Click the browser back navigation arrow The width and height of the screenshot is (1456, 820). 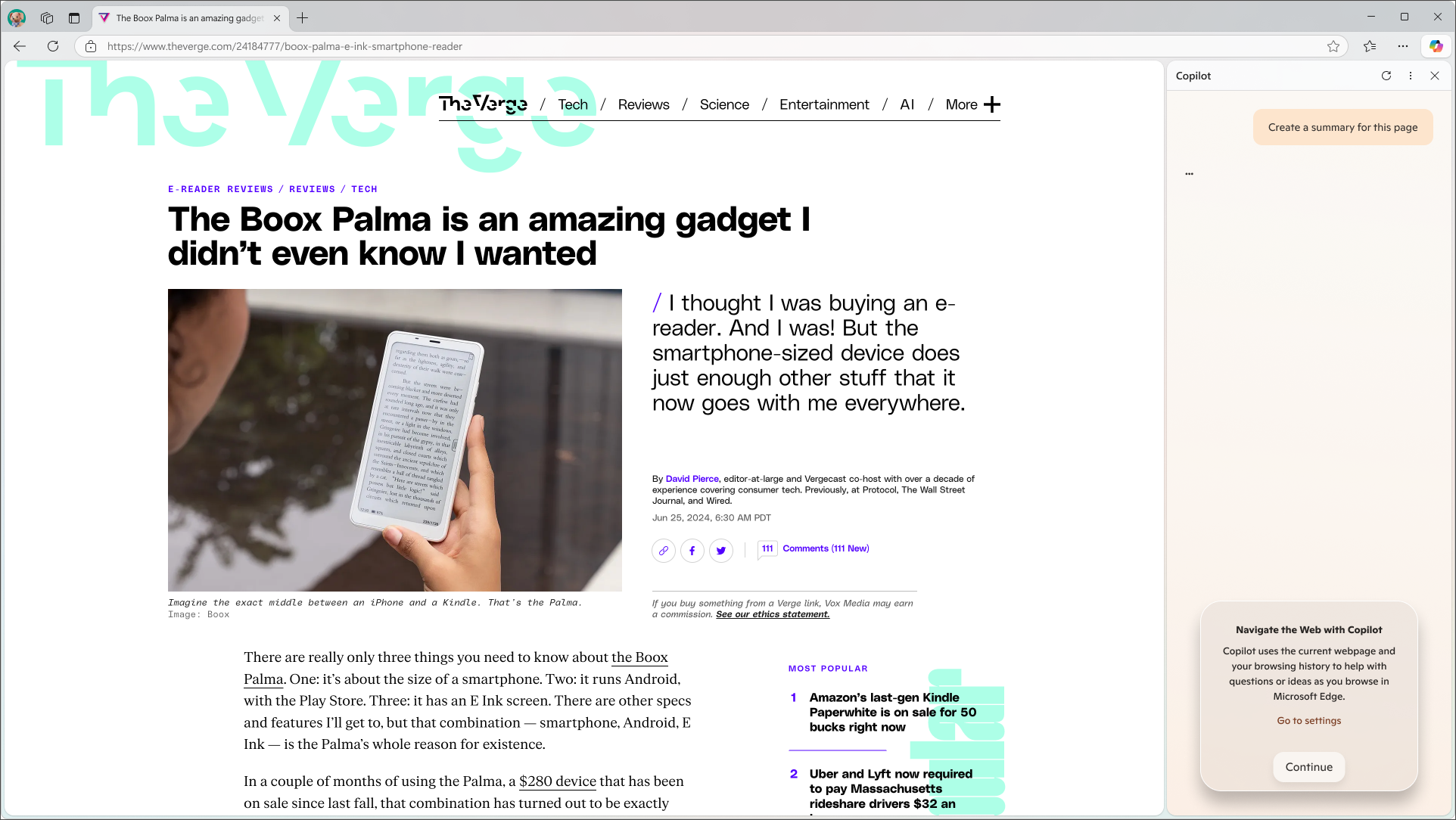[x=20, y=46]
